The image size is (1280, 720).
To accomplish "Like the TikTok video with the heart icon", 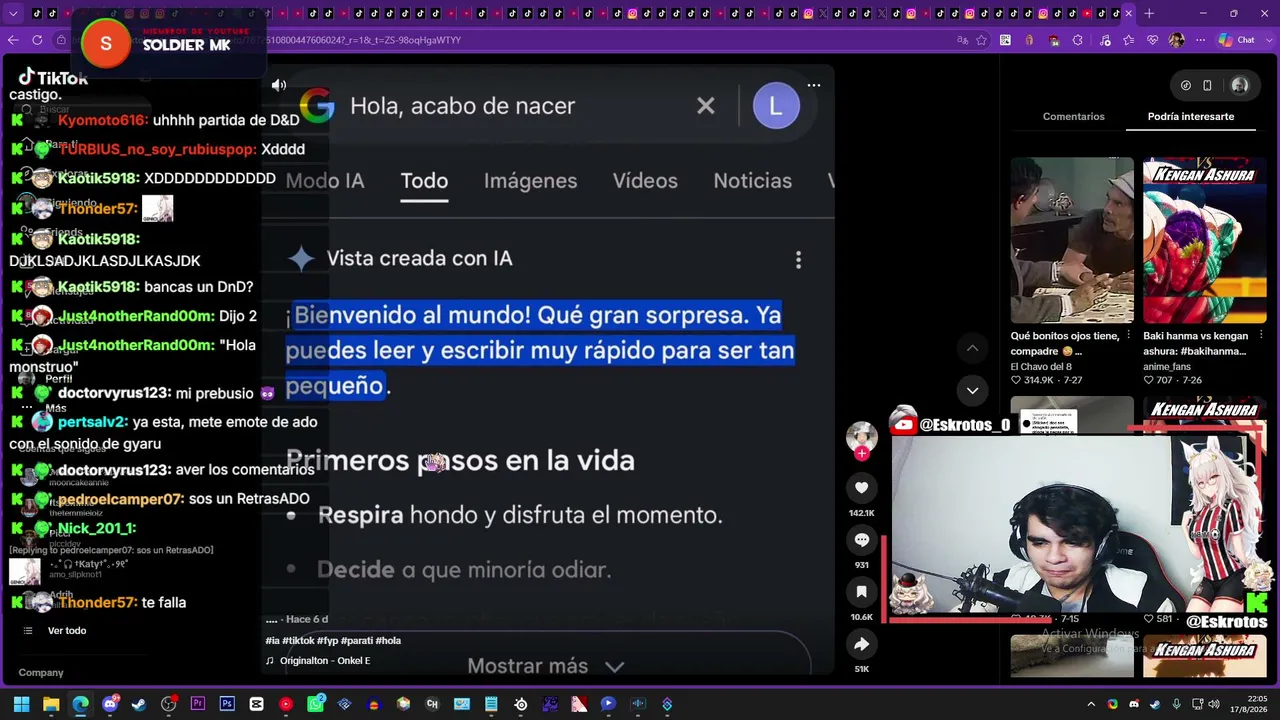I will [861, 487].
